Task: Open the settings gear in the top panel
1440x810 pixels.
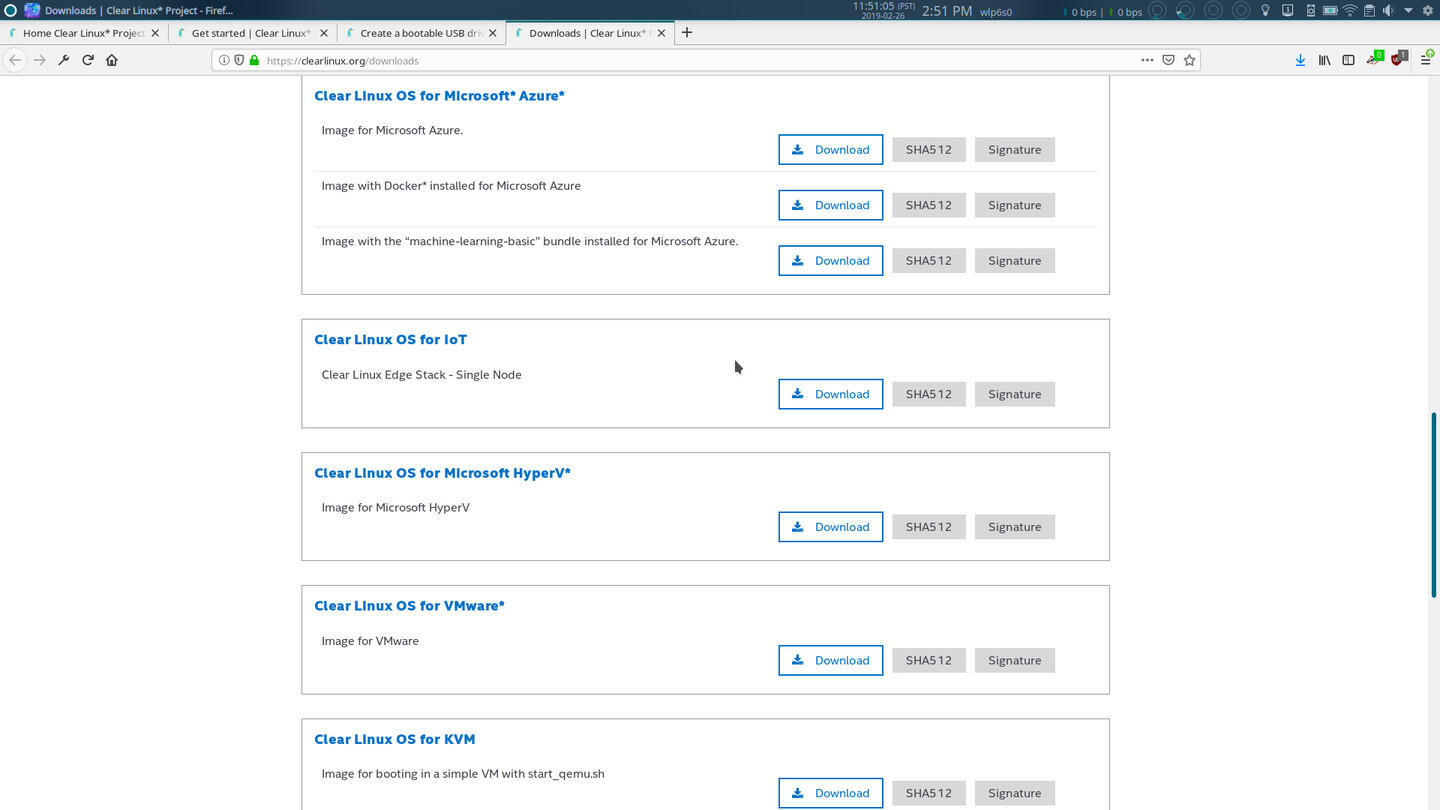Action: (x=1428, y=11)
